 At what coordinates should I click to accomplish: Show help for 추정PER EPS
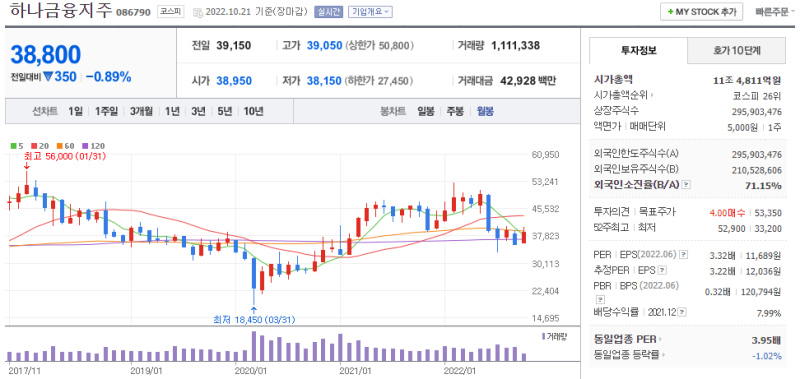tap(663, 270)
